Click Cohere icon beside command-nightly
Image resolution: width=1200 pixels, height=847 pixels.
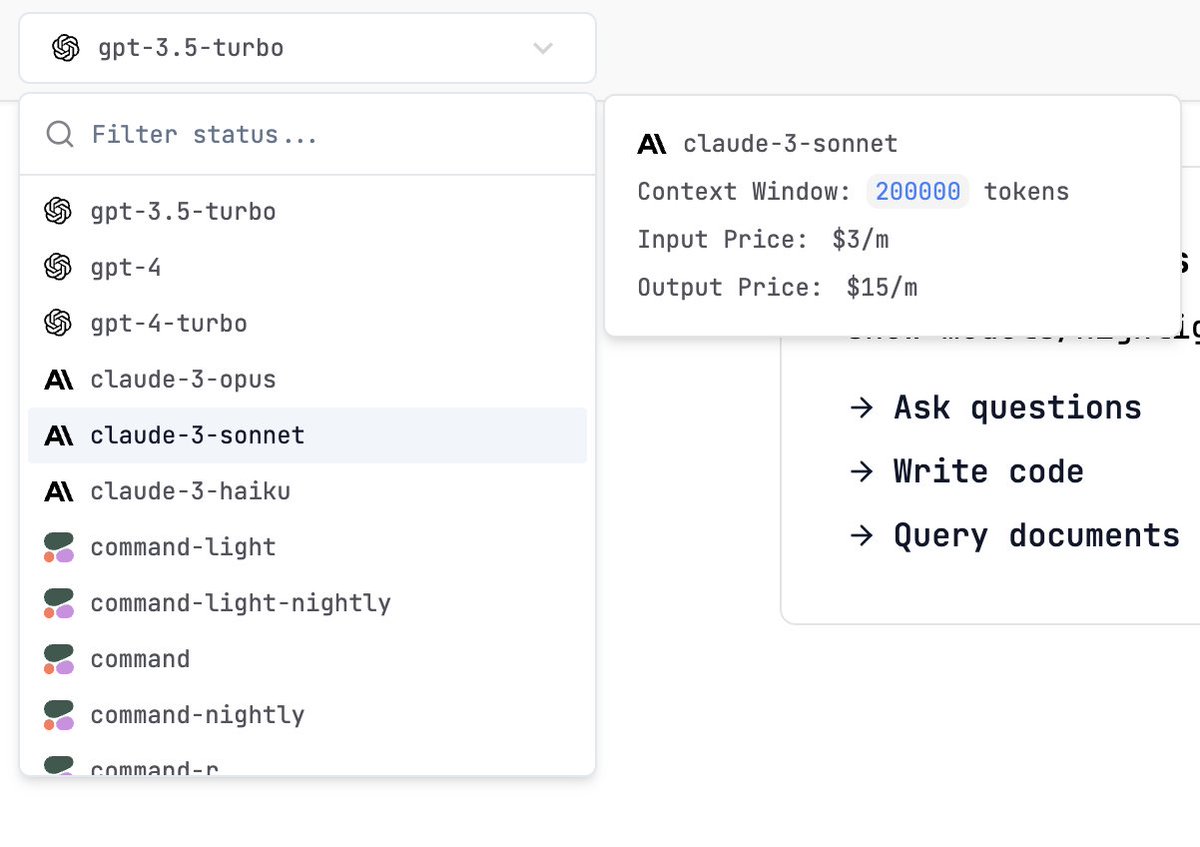59,715
